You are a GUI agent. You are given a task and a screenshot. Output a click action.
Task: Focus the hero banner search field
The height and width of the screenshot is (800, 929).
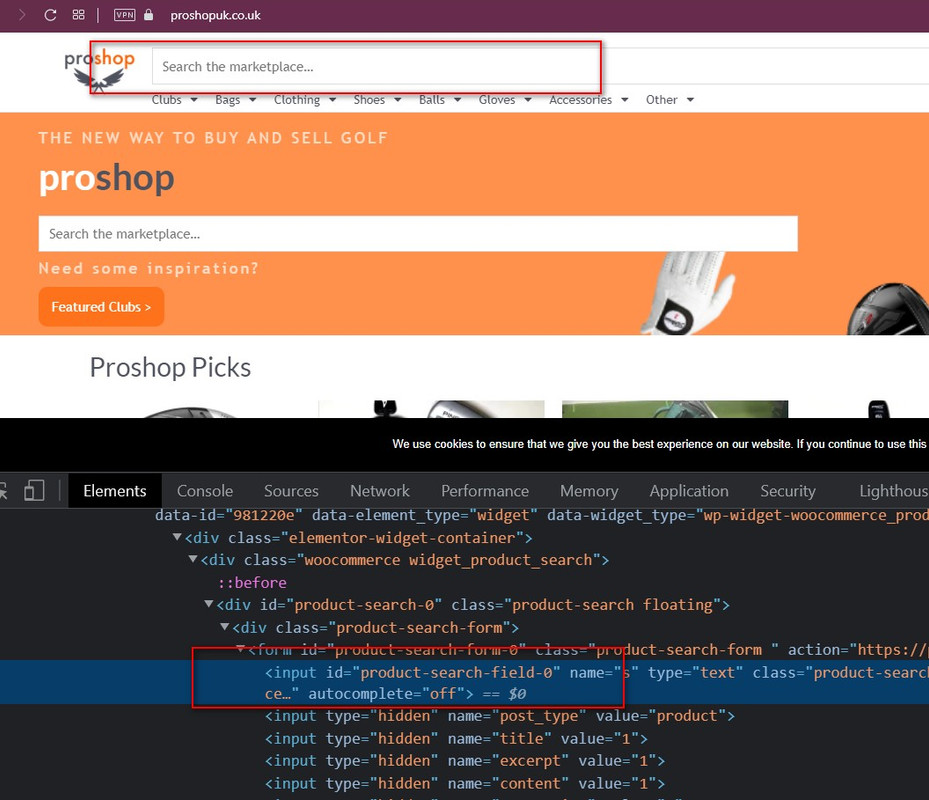[418, 233]
